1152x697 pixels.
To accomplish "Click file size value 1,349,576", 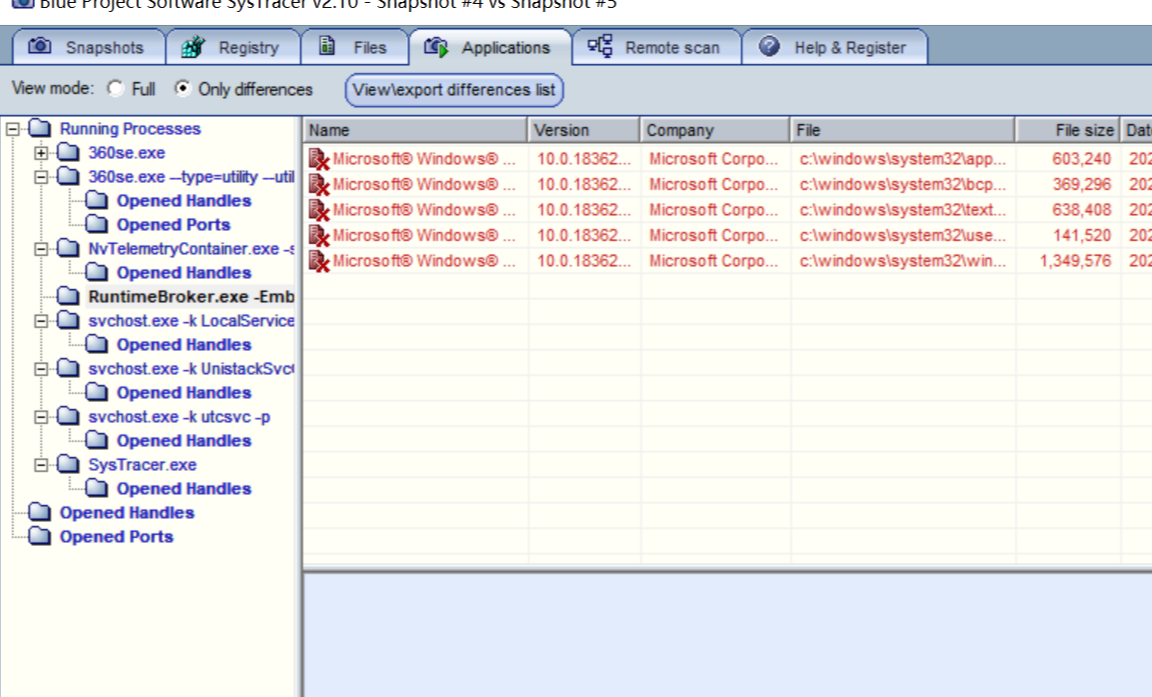I will 1075,261.
